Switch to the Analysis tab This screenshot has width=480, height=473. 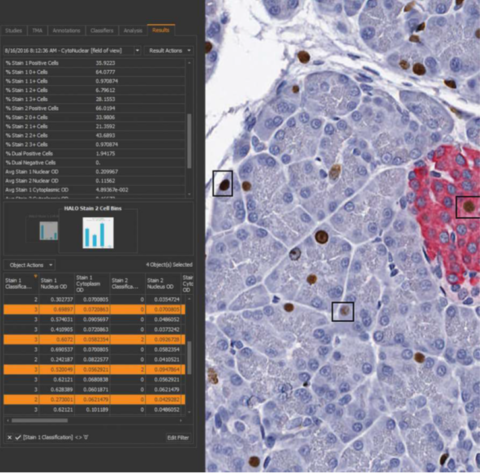(x=133, y=30)
